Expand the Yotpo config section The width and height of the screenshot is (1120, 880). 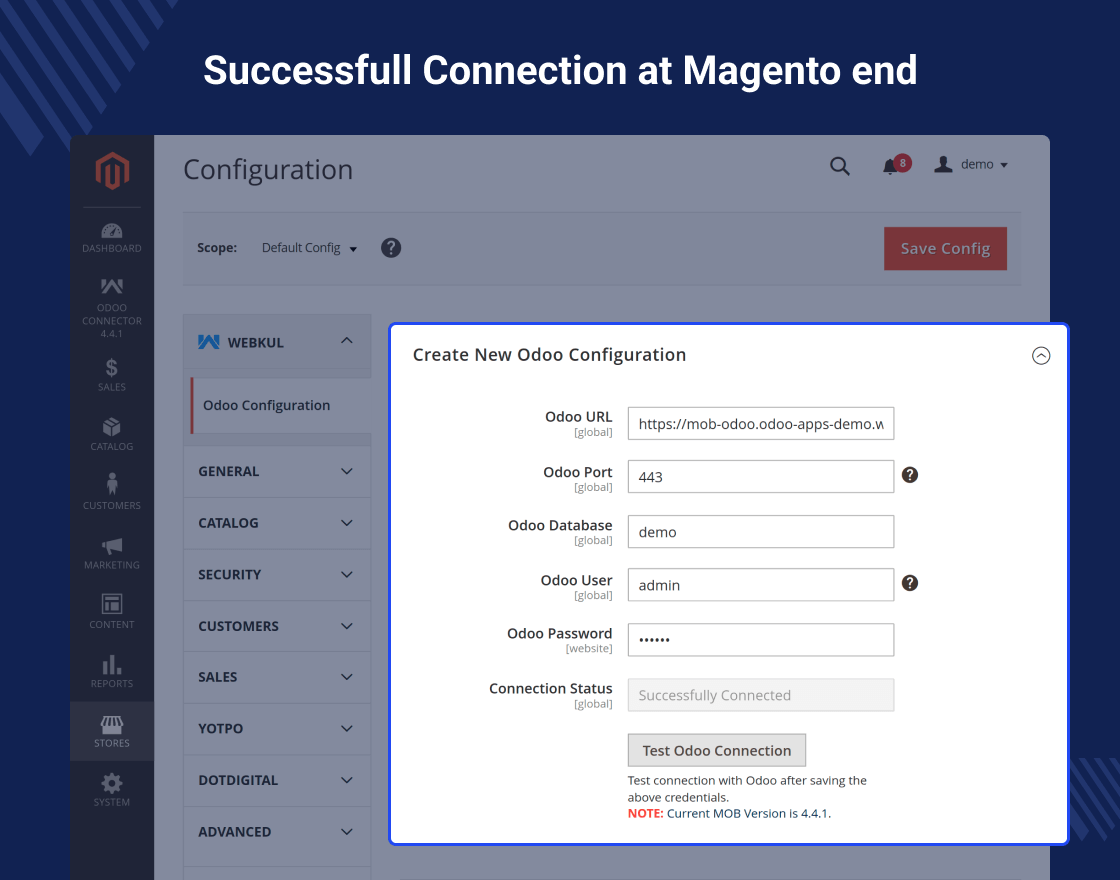click(x=277, y=729)
